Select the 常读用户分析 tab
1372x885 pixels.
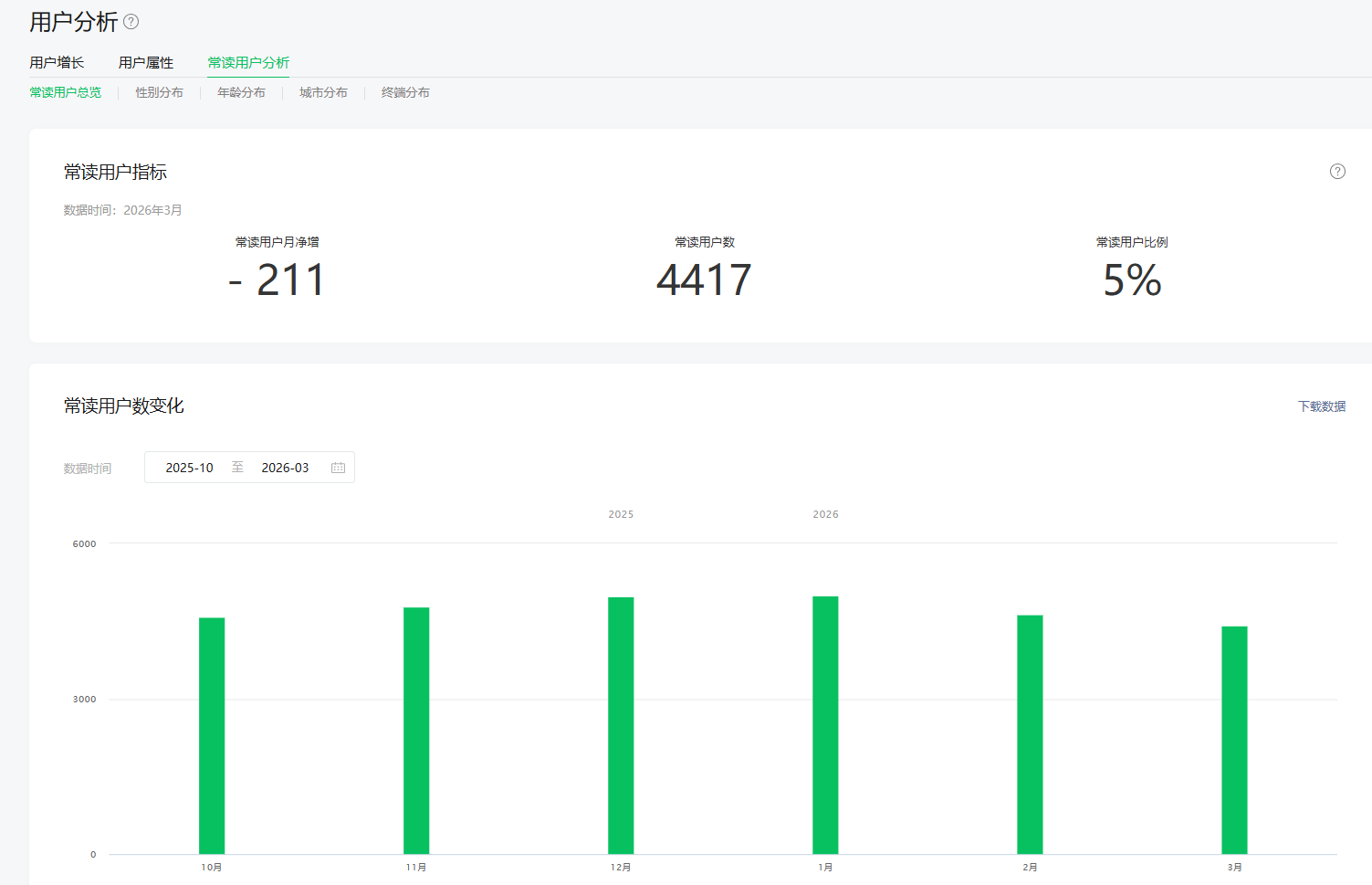[x=248, y=63]
